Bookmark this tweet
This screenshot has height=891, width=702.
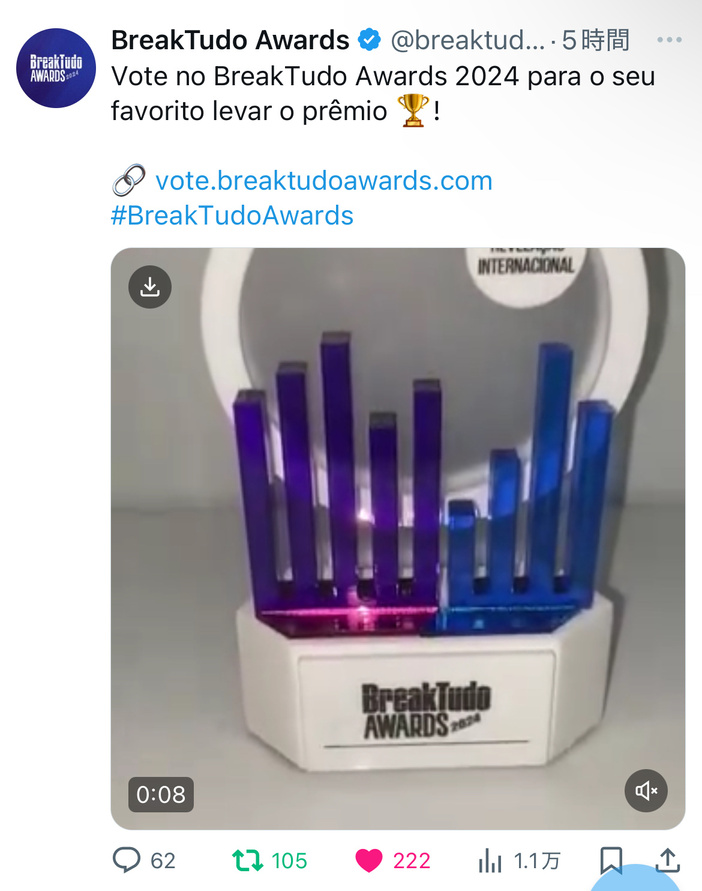click(x=611, y=860)
